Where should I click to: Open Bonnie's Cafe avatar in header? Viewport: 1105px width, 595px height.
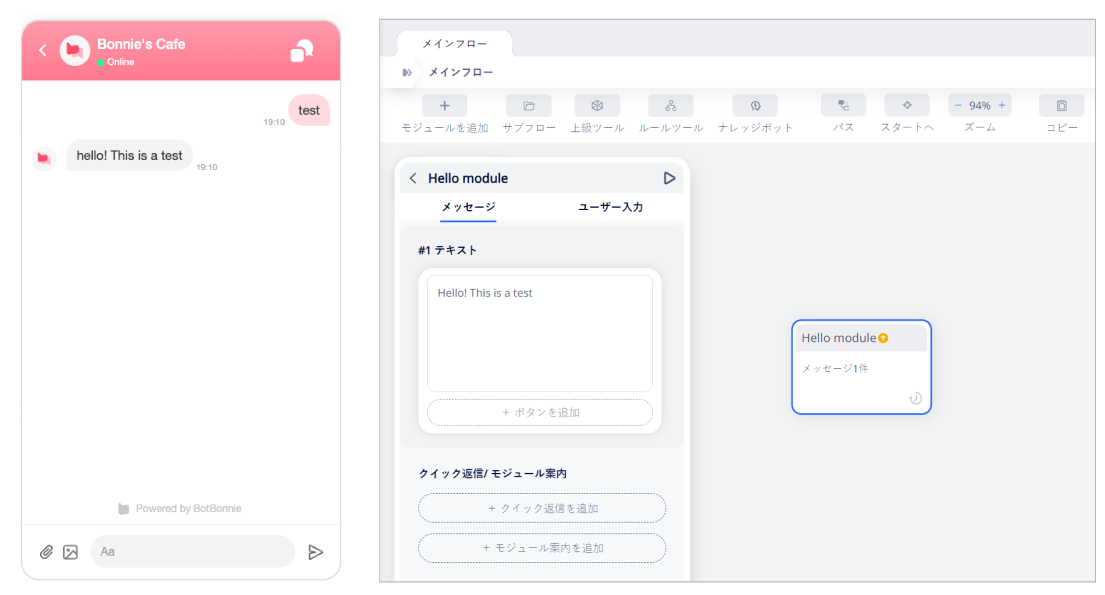point(74,50)
